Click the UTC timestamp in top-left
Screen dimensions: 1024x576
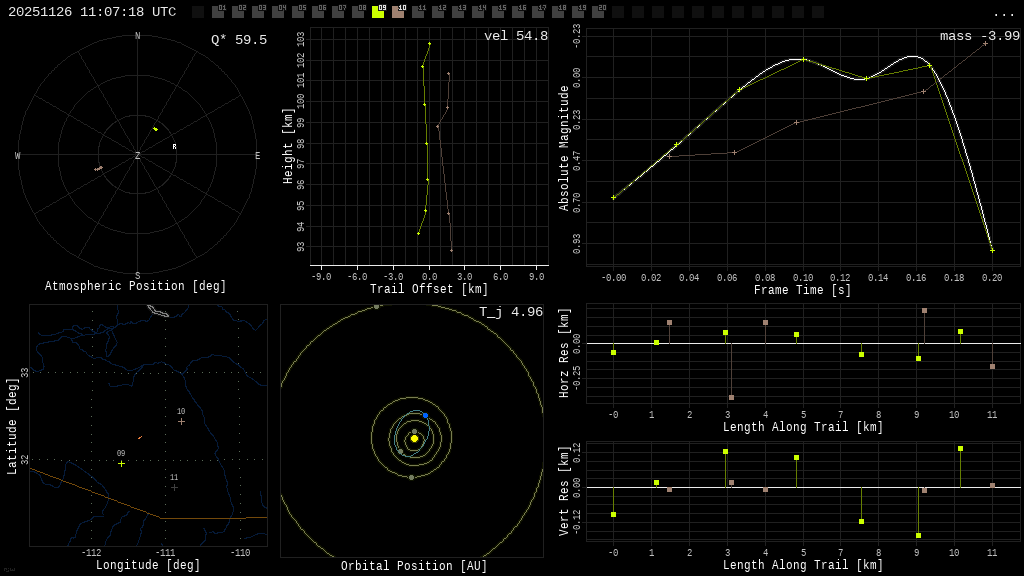click(92, 12)
